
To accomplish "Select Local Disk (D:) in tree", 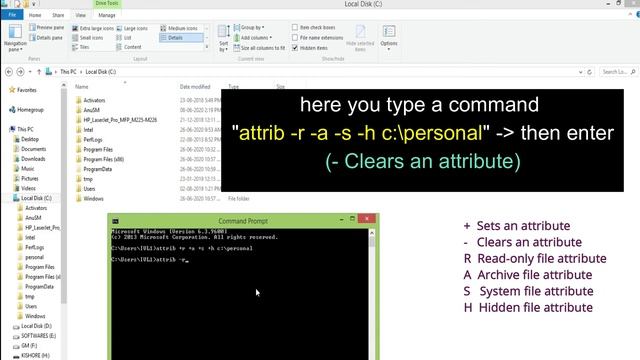I will (36, 326).
